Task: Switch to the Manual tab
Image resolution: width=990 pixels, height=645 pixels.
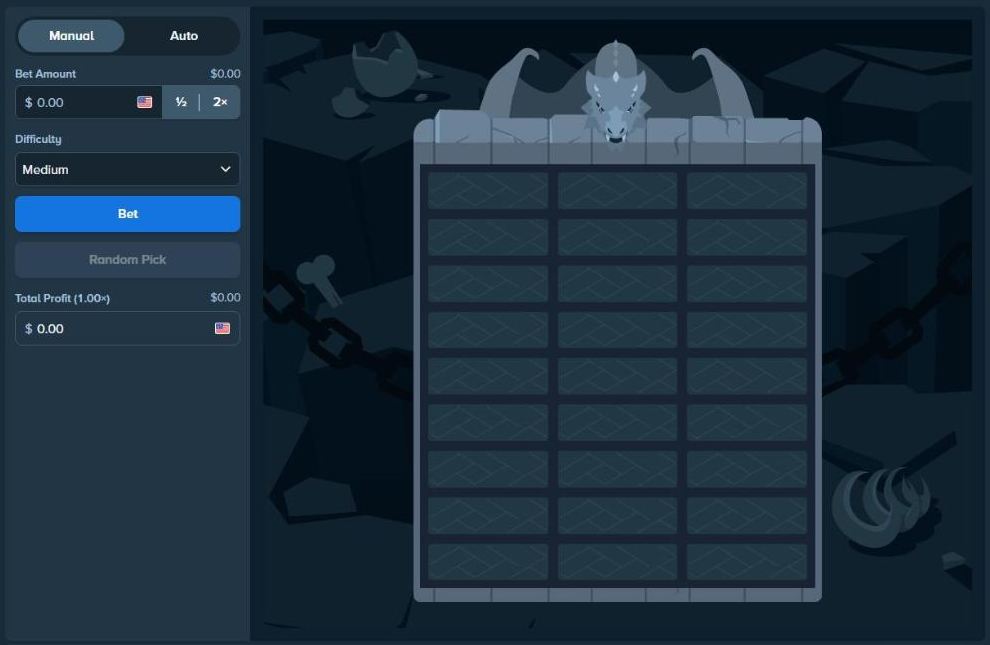Action: tap(71, 35)
